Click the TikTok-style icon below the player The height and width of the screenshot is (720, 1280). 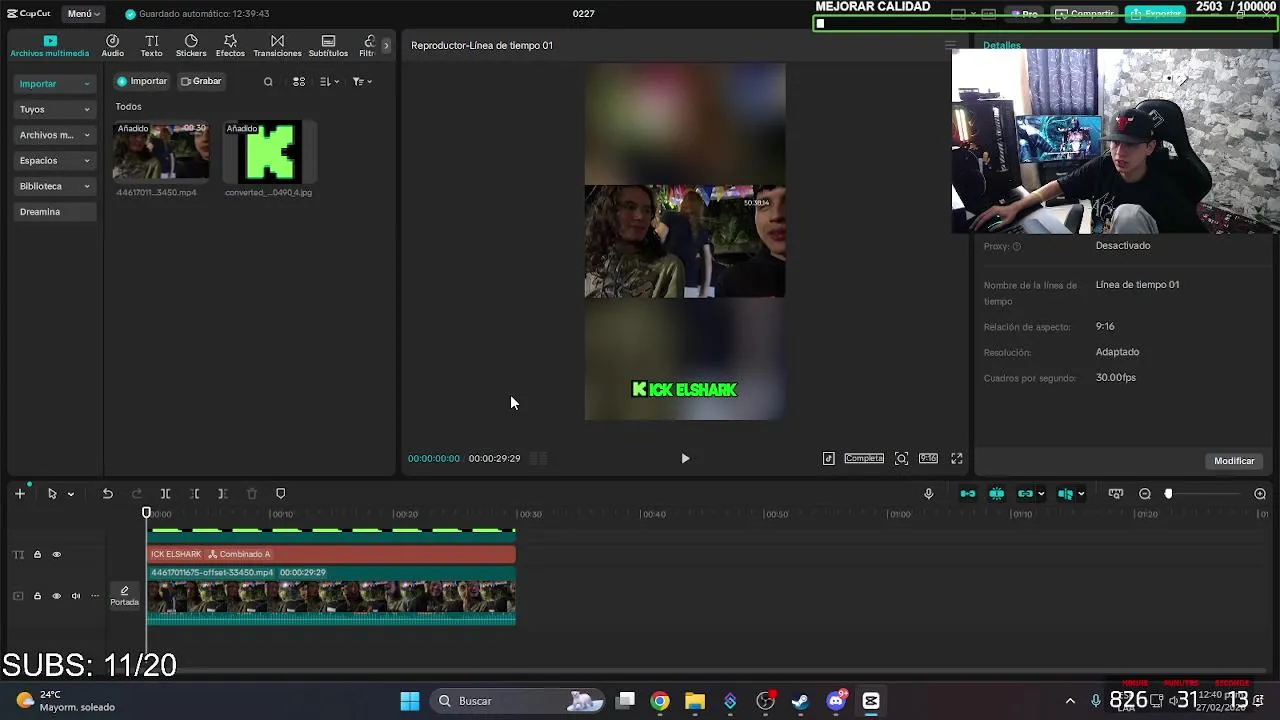click(828, 458)
